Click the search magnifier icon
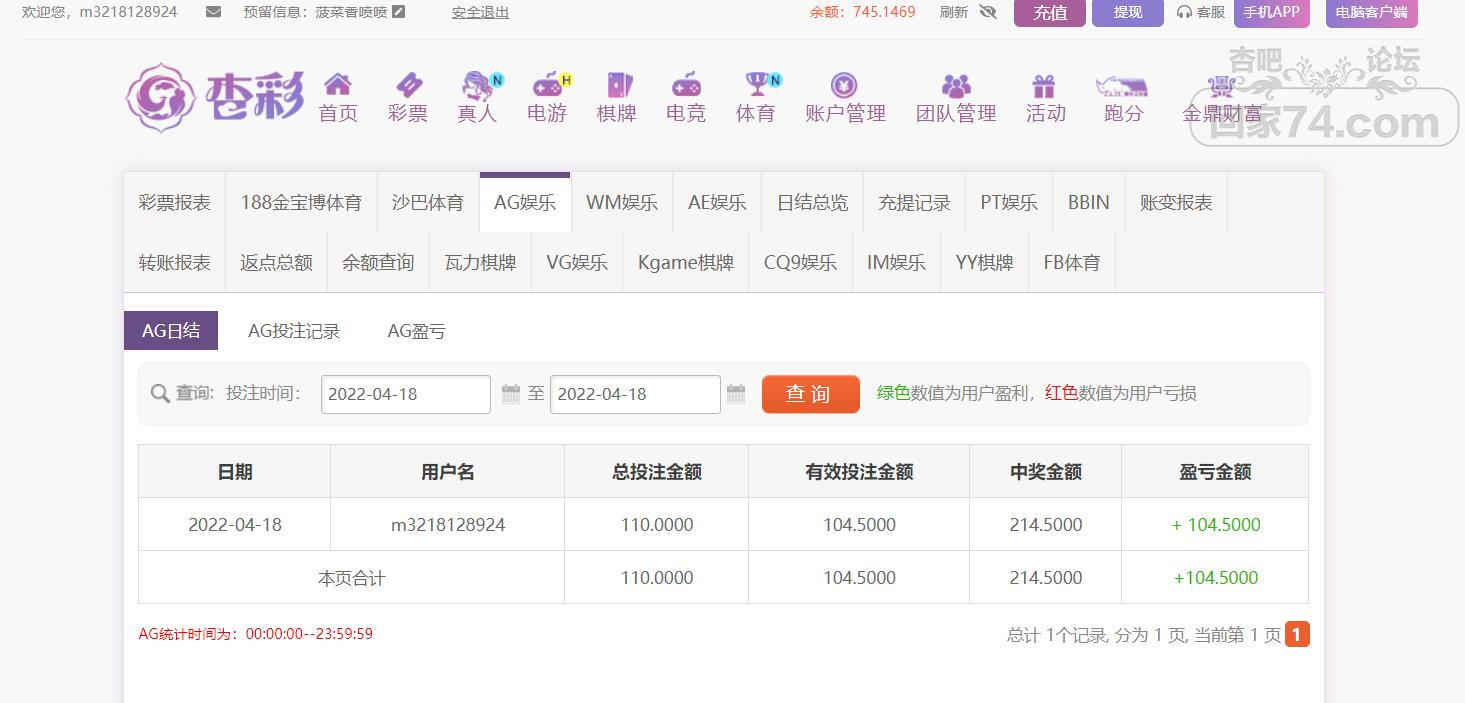This screenshot has width=1465, height=703. (x=160, y=394)
